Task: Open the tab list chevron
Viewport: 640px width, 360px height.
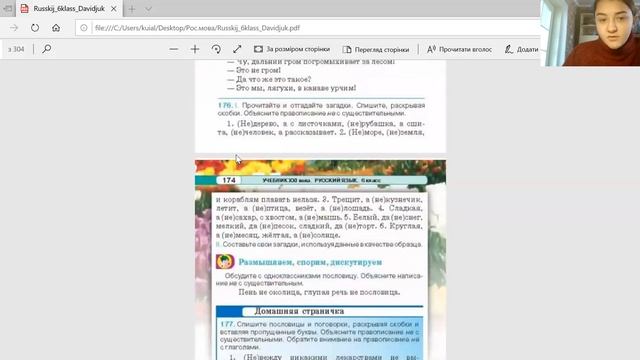Action: [148, 9]
